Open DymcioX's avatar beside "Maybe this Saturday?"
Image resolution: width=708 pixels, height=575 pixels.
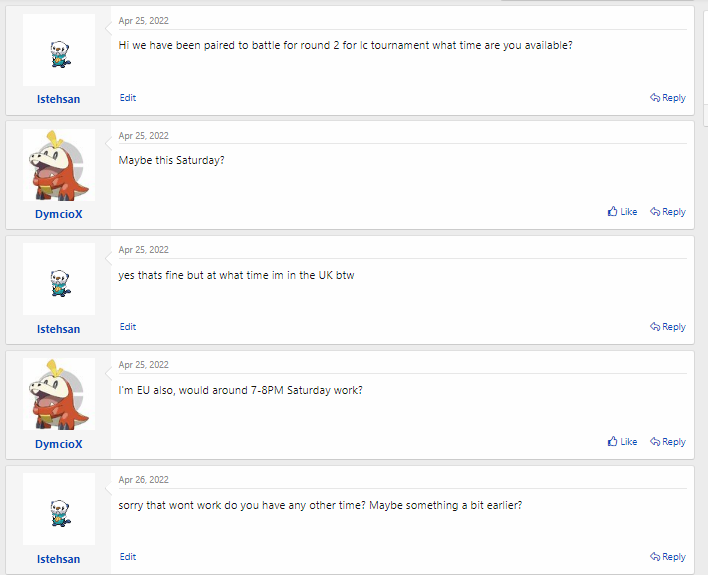coord(59,165)
